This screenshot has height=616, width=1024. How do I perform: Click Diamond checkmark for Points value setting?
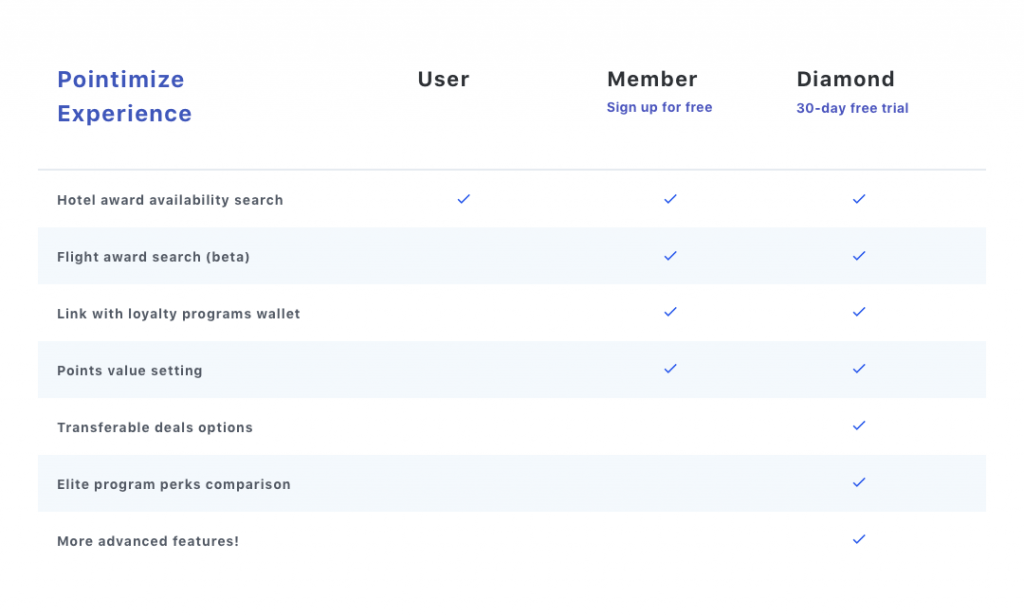[859, 368]
